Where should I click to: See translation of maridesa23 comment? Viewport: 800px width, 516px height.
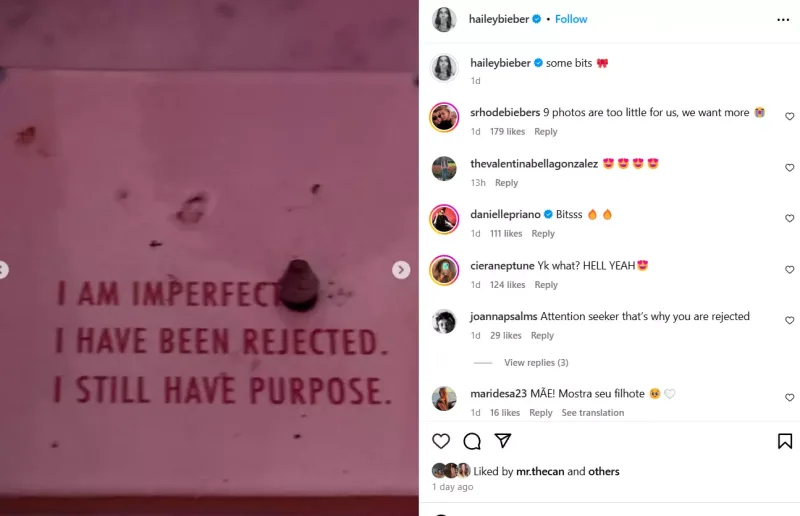(x=592, y=412)
